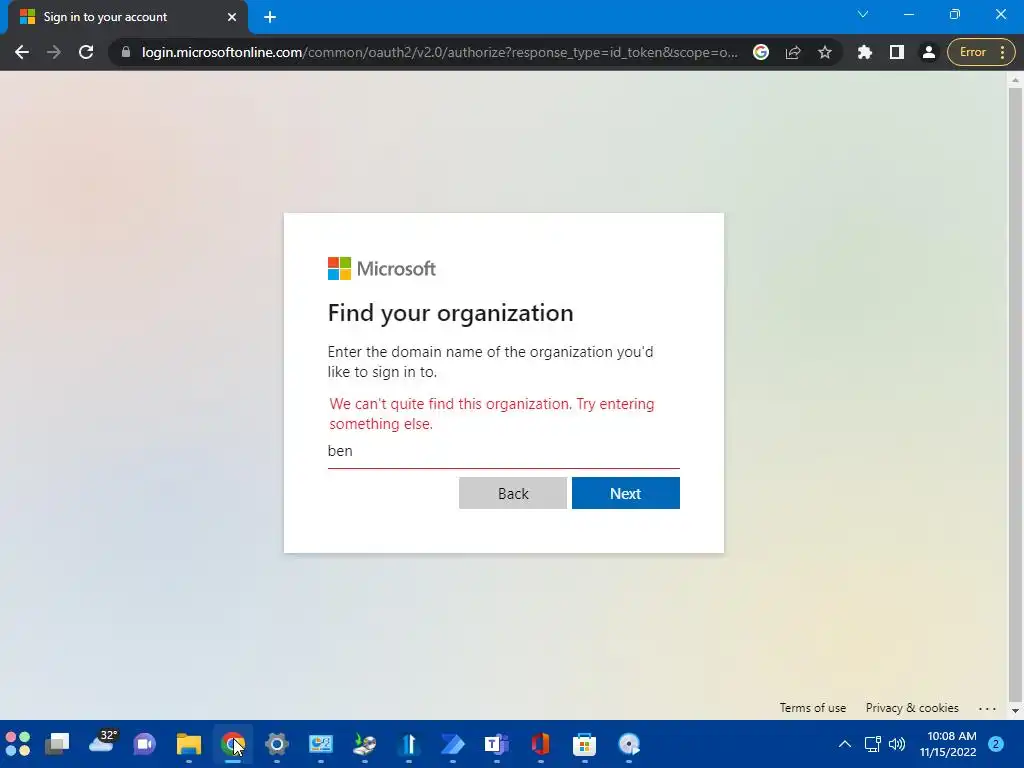1024x768 pixels.
Task: Open the Control Panel icon on the taskbar
Action: 321,744
